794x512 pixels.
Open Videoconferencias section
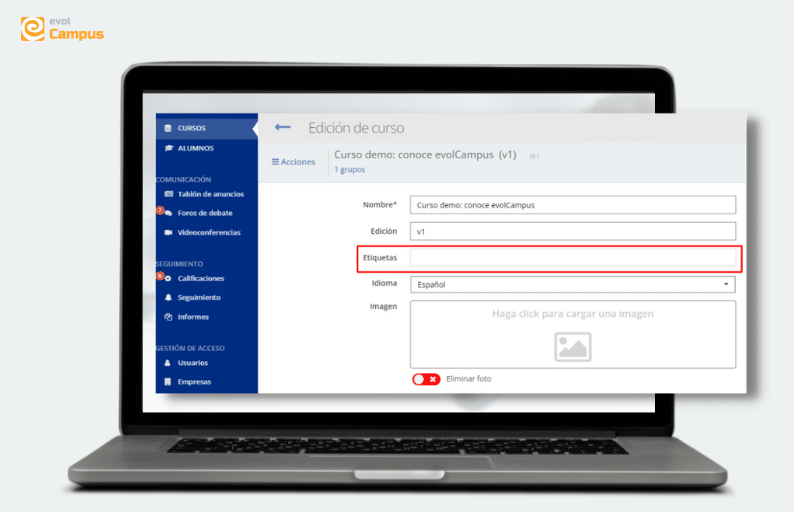click(207, 232)
